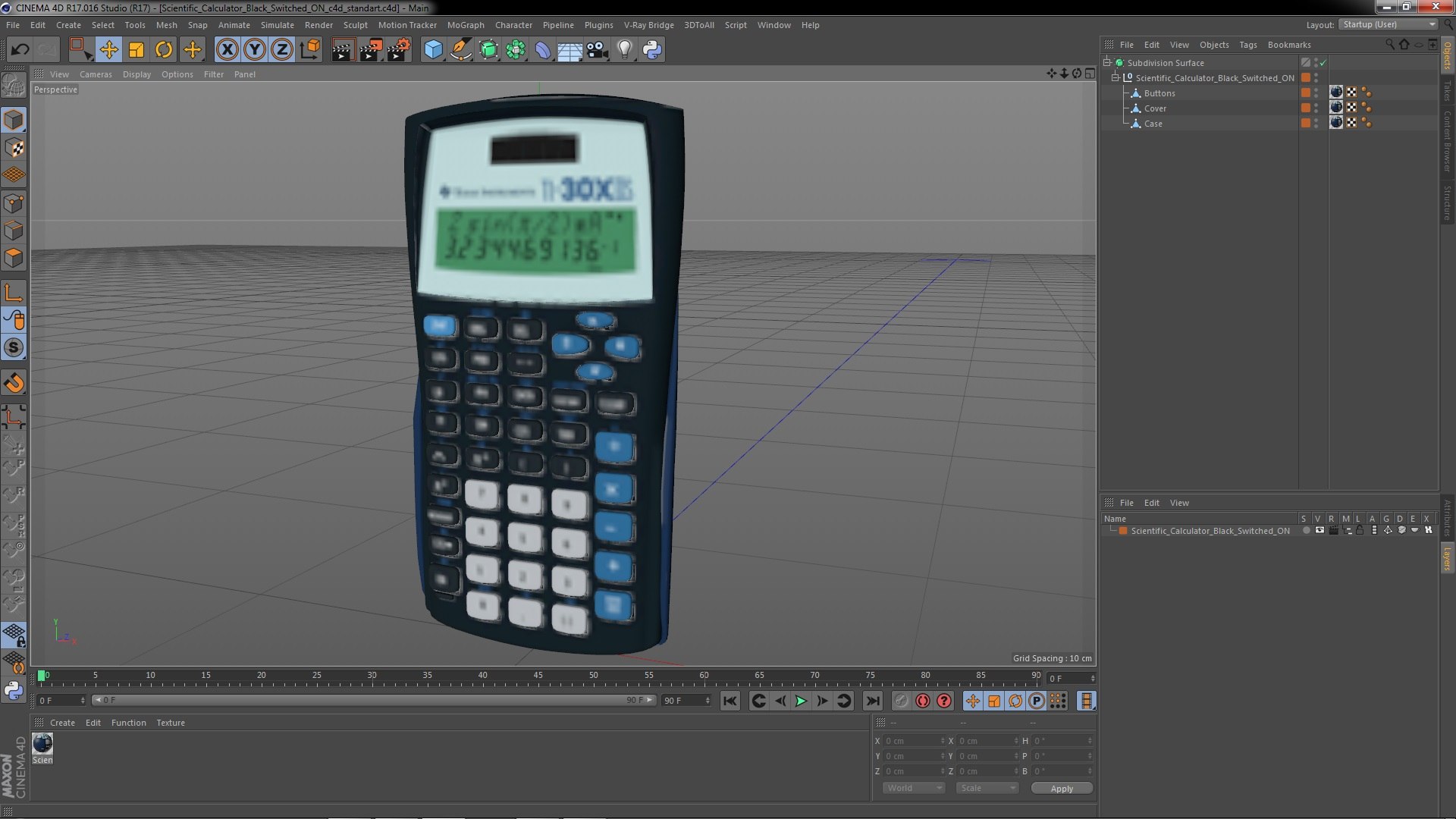Select the Case object
Viewport: 1456px width, 819px height.
[1153, 124]
